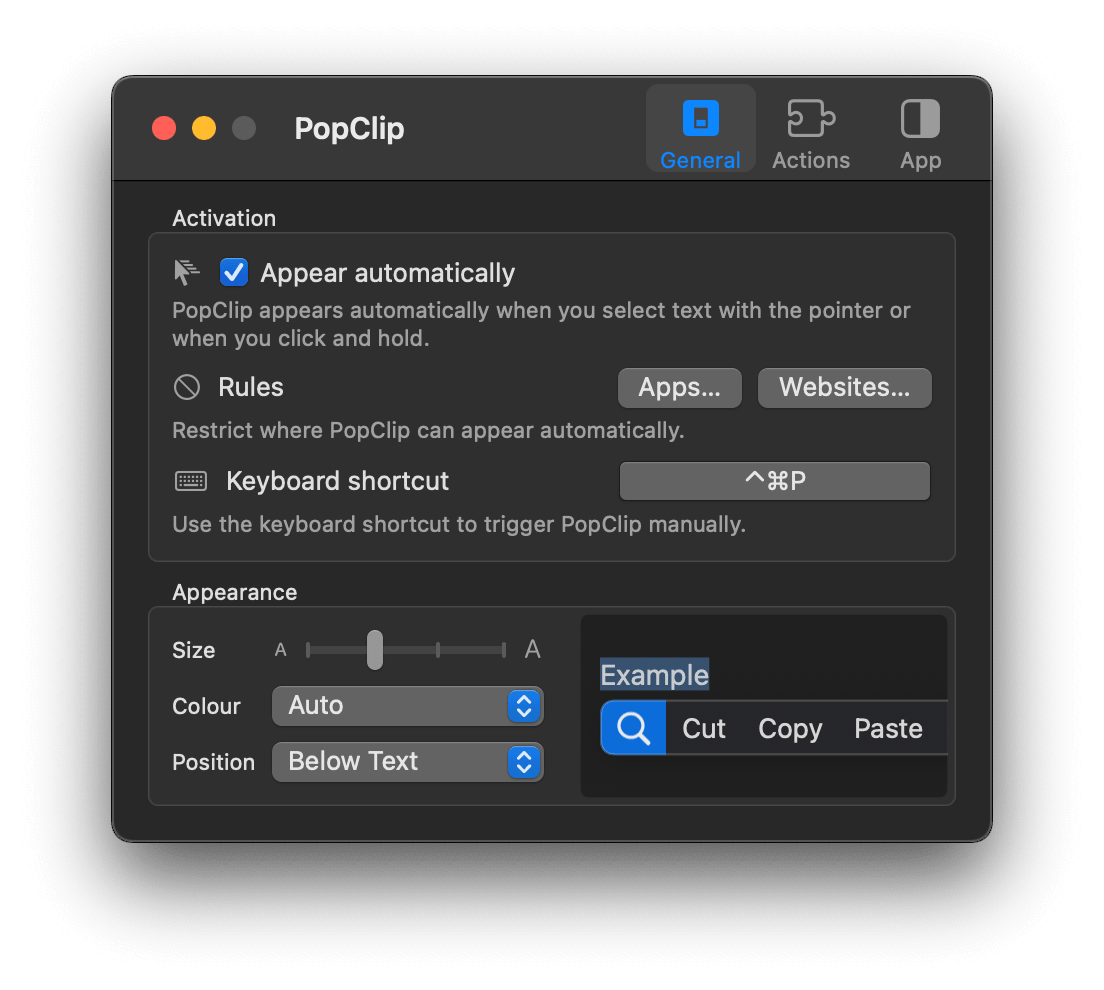The height and width of the screenshot is (990, 1104).
Task: Click the large A at slider end
Action: click(532, 650)
